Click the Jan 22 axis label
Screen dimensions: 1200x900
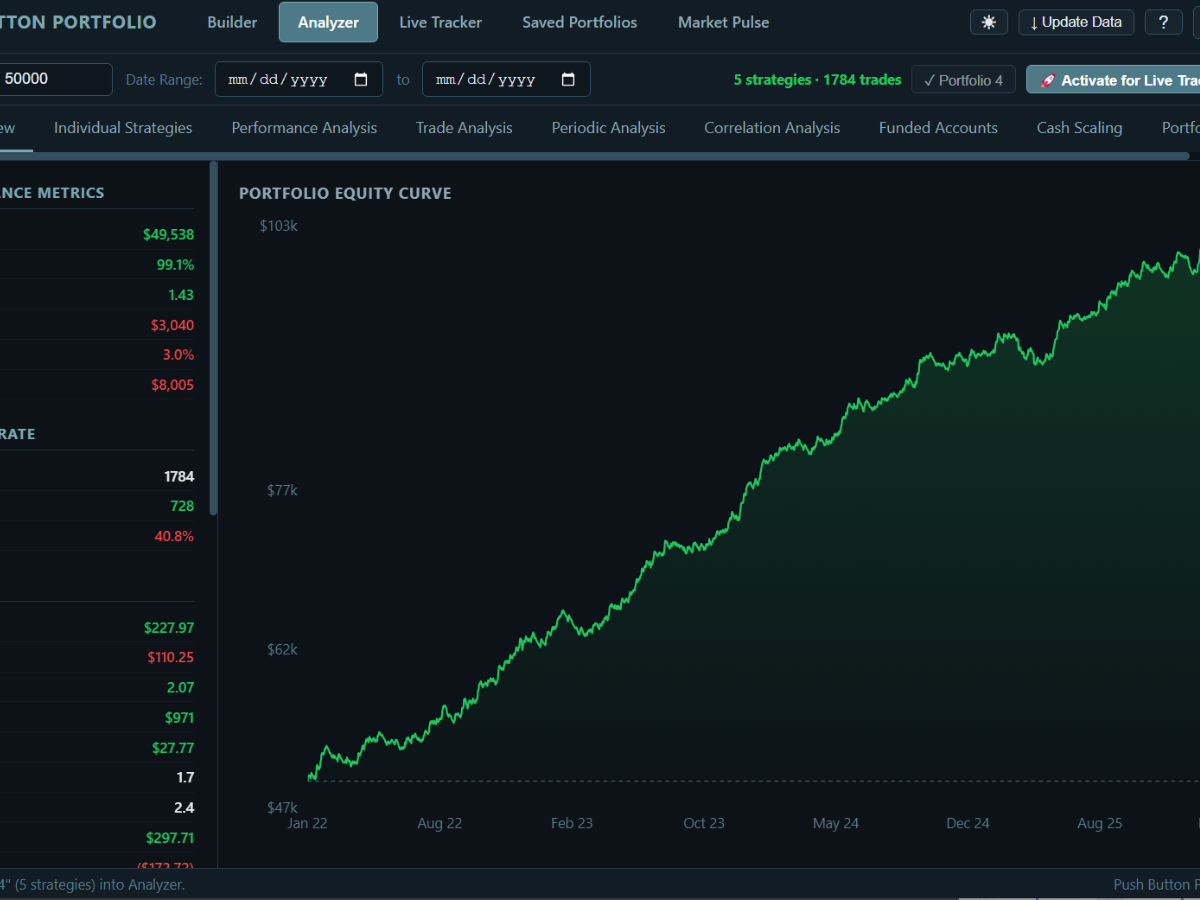(x=308, y=824)
